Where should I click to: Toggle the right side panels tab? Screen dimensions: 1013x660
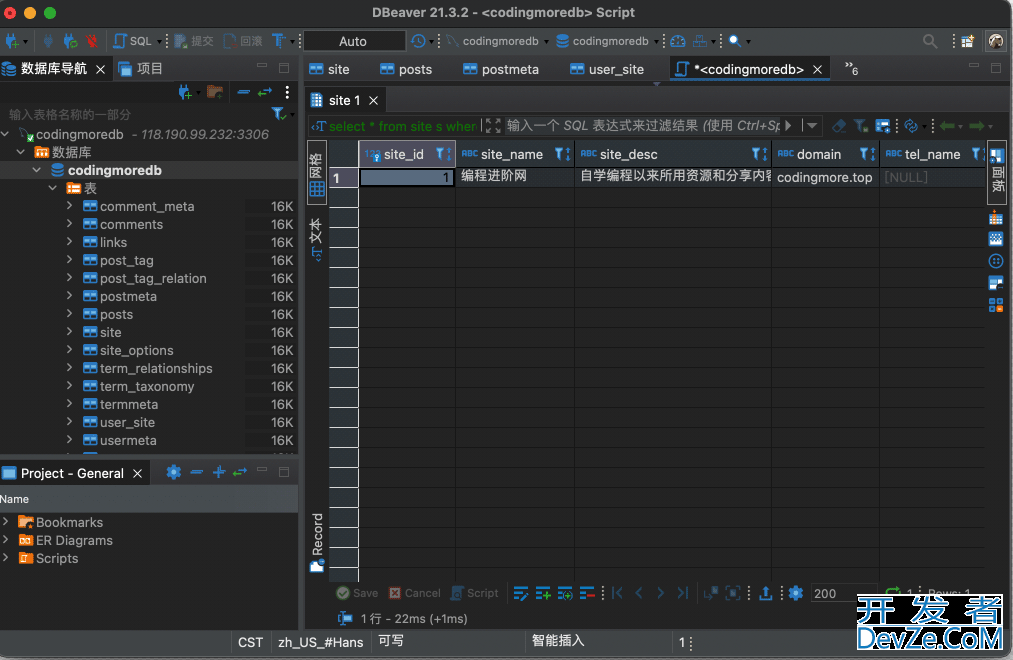point(996,171)
